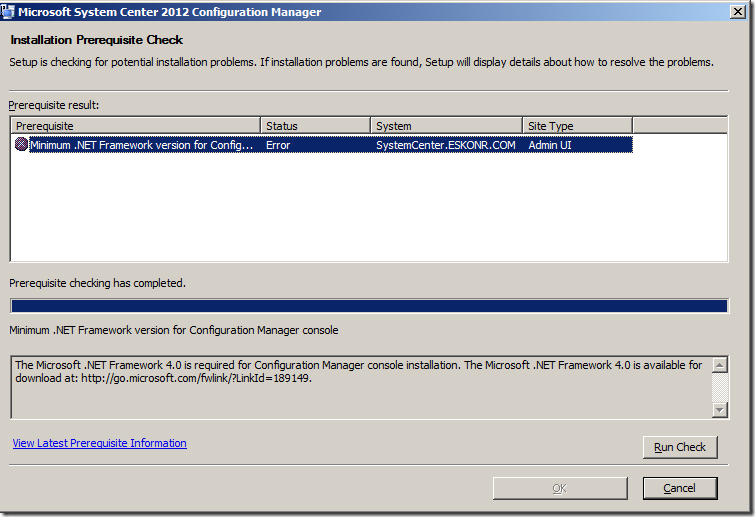
Task: Click the description scrollbar up arrow
Action: 719,365
